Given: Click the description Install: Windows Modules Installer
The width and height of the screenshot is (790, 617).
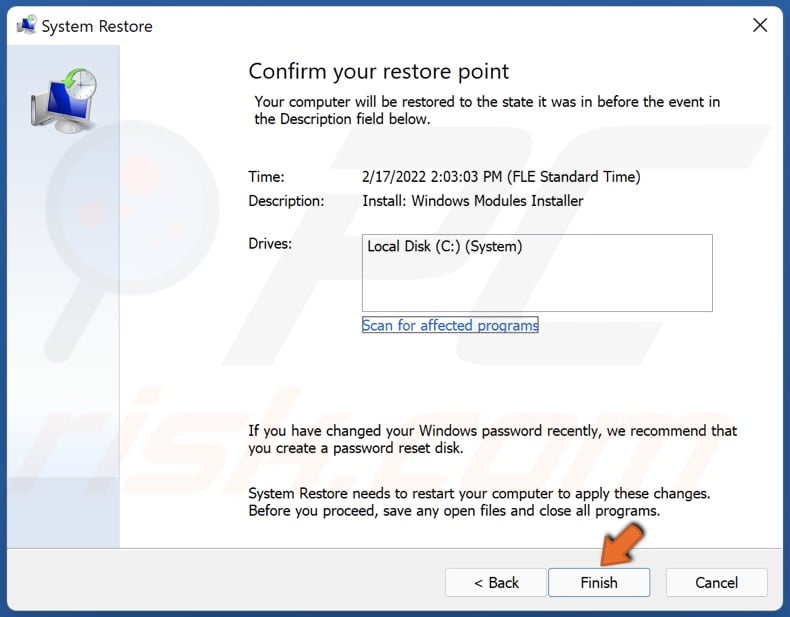Looking at the screenshot, I should tap(473, 201).
